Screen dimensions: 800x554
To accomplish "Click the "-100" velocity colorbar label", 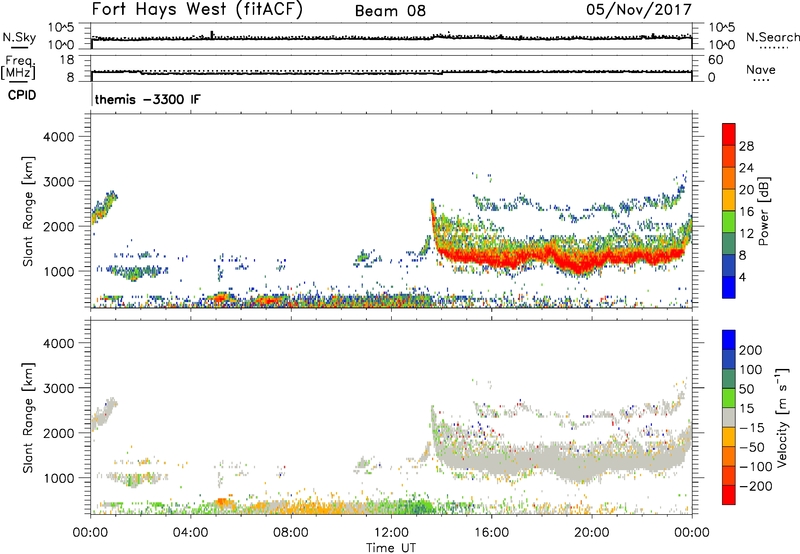I will (756, 467).
